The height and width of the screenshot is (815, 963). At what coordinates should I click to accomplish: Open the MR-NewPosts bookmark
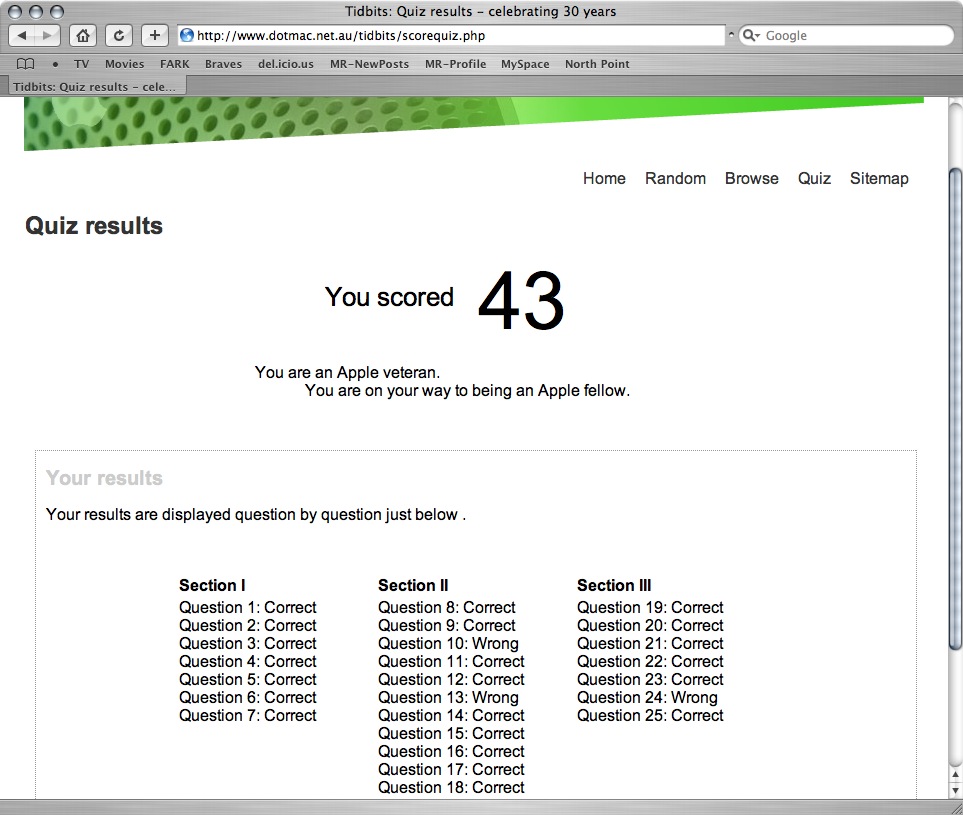point(369,64)
